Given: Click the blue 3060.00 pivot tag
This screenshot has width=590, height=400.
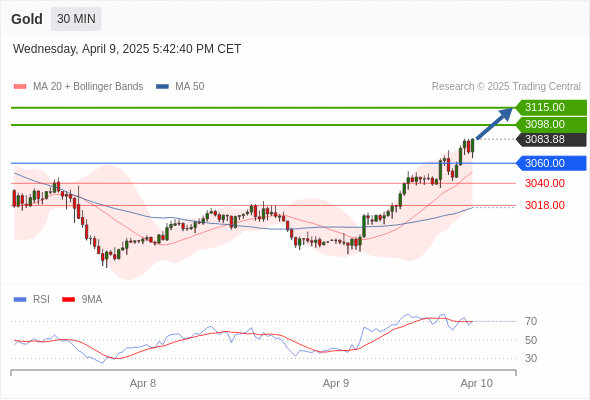Looking at the screenshot, I should point(551,163).
